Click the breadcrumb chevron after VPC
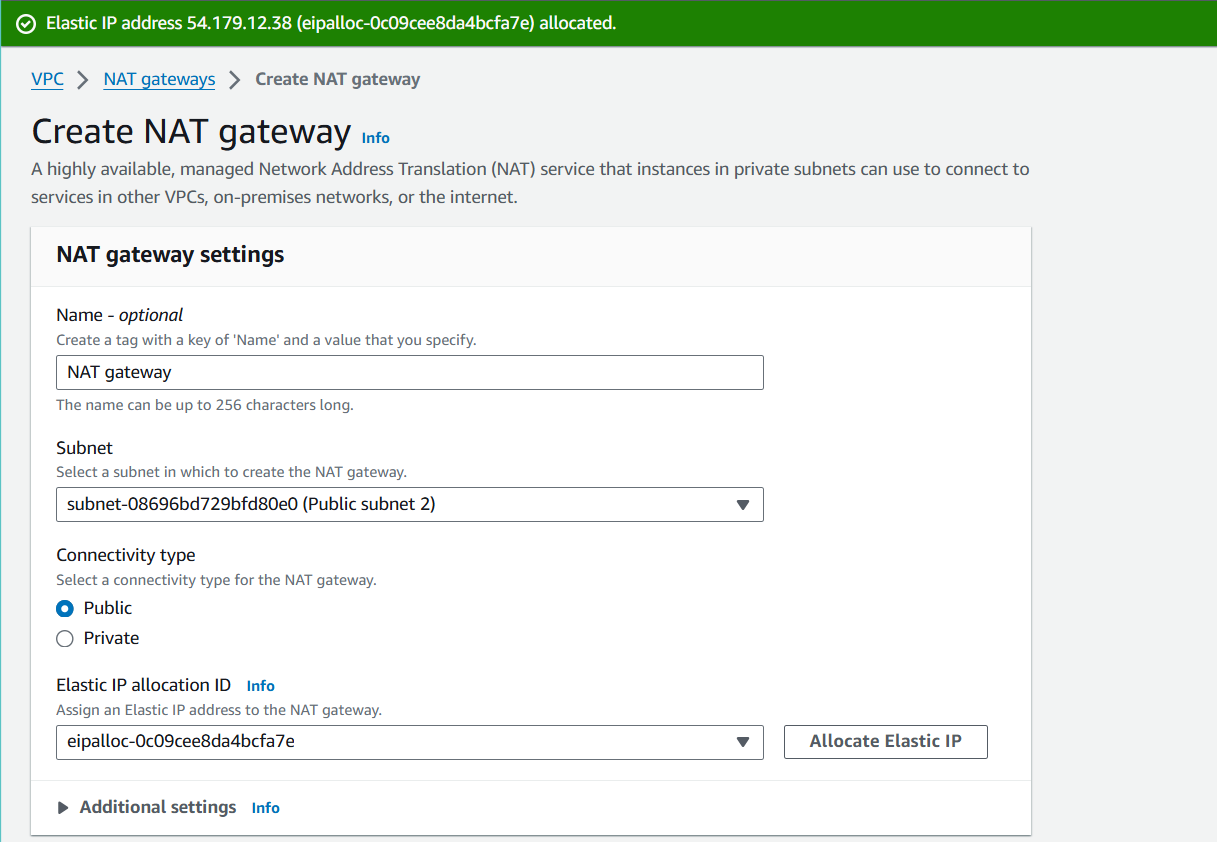 [84, 80]
